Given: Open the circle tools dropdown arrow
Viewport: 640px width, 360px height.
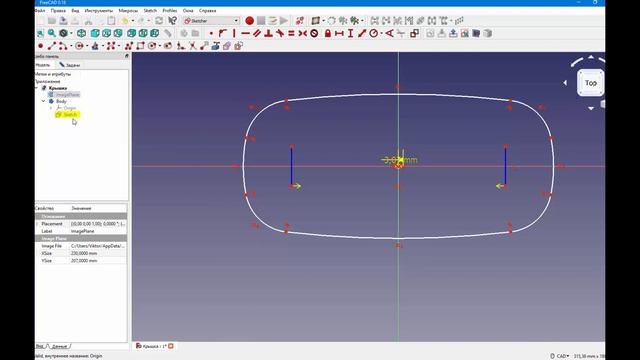Looking at the screenshot, I should click(87, 46).
